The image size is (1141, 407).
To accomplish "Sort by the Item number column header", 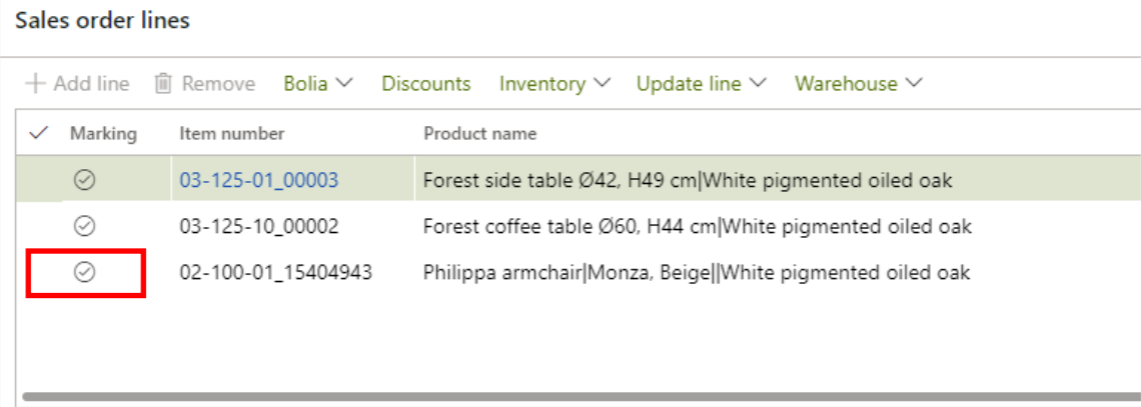I will tap(232, 134).
